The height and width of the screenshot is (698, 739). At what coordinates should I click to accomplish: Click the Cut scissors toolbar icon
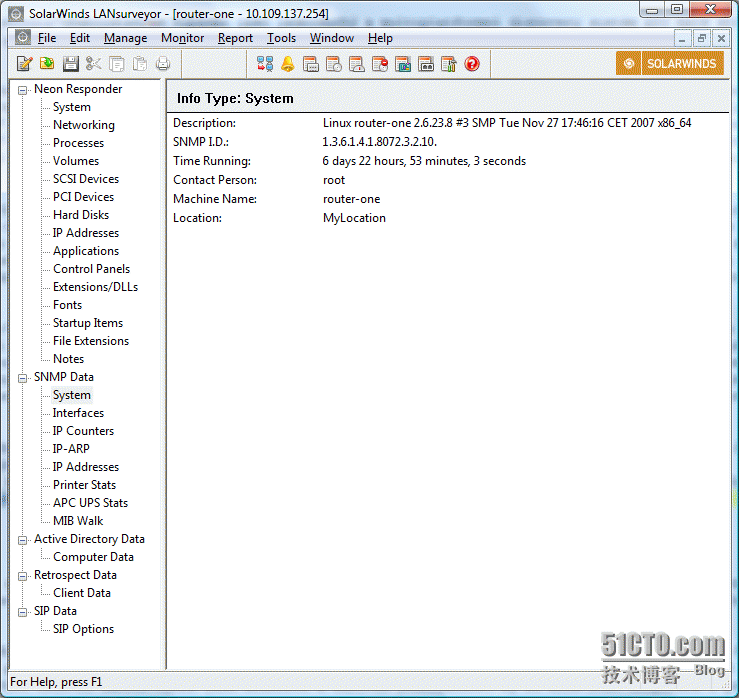[93, 64]
